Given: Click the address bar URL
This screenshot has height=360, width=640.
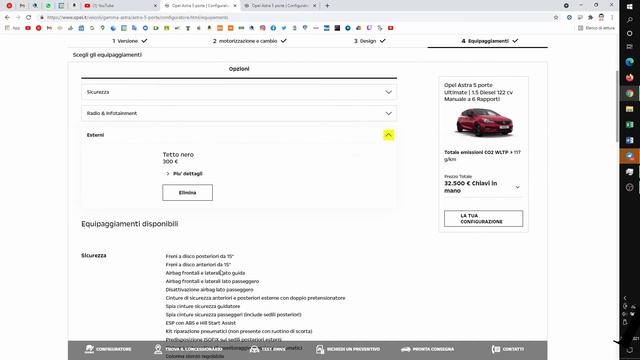Looking at the screenshot, I should (x=138, y=18).
